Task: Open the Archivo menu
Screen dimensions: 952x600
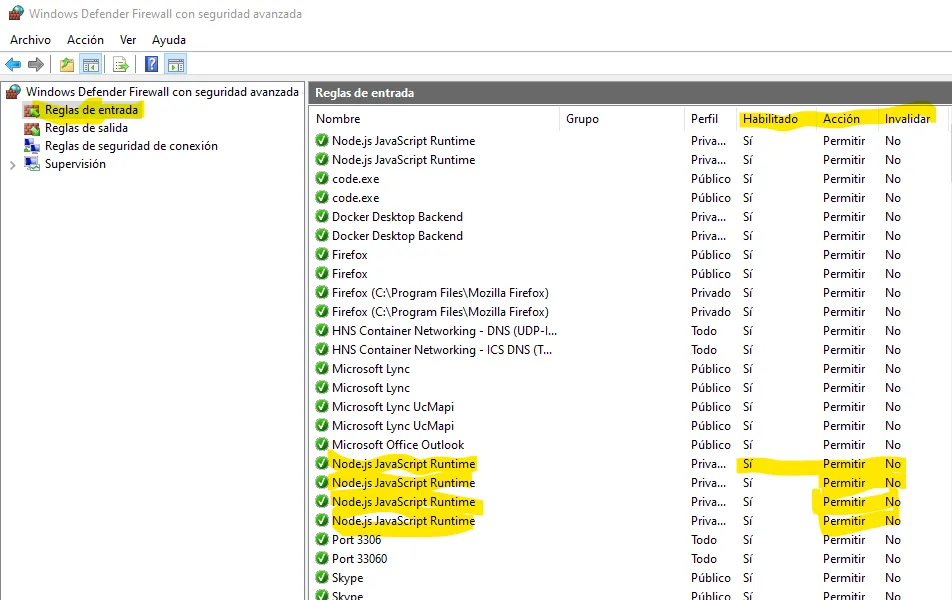Action: click(x=30, y=39)
